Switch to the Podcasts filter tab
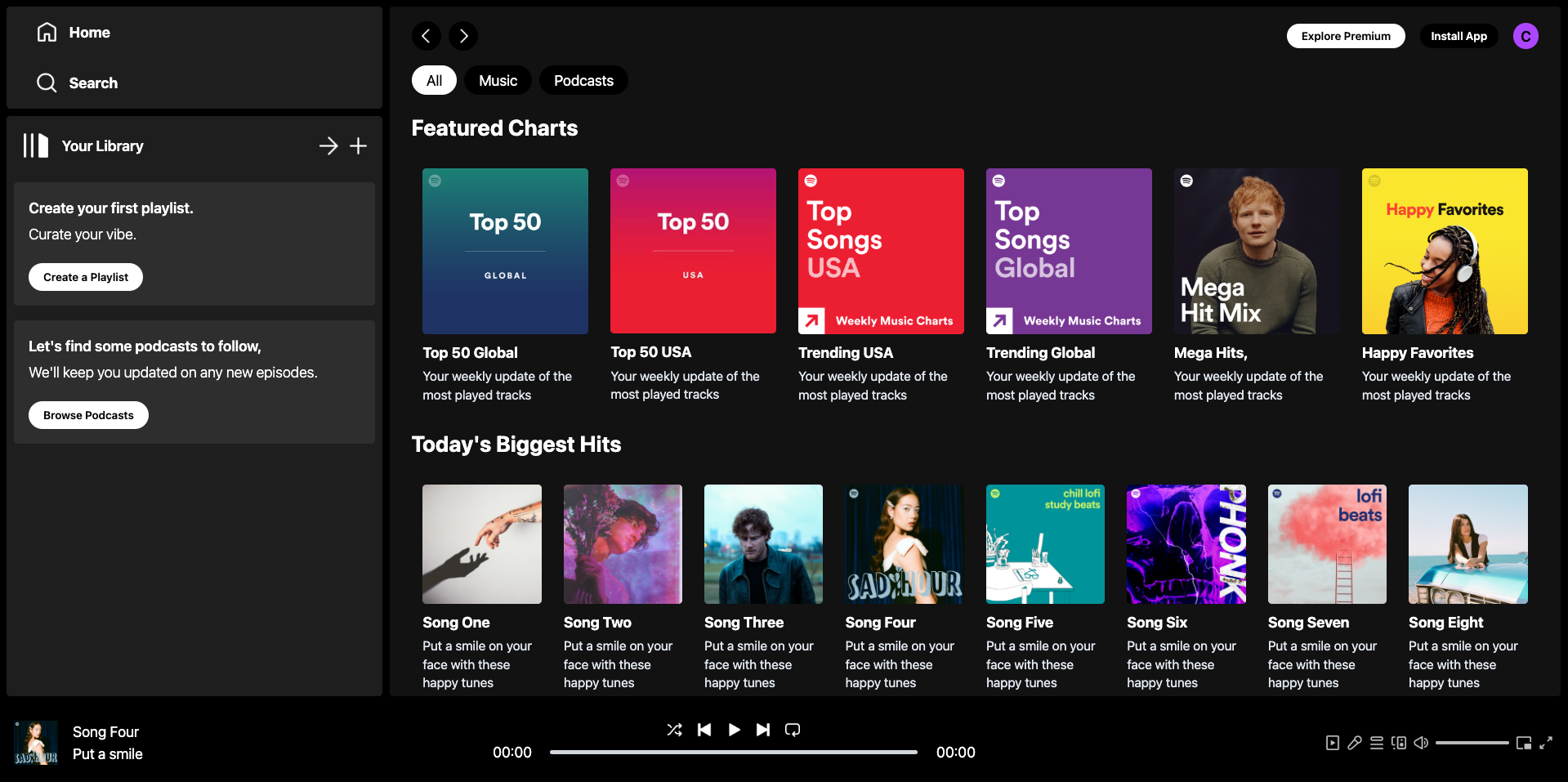Screen dimensions: 1568x782 (x=583, y=81)
